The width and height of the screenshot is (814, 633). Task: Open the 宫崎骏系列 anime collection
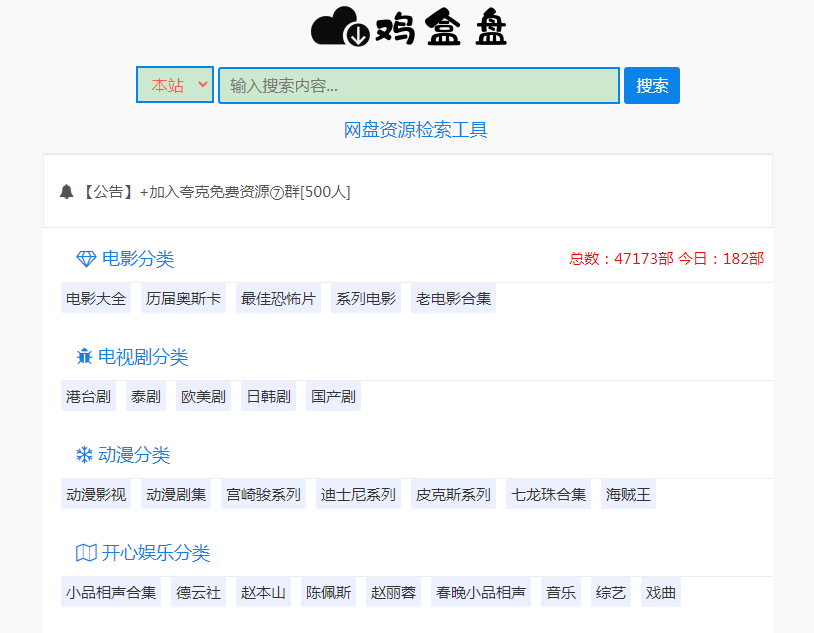263,494
